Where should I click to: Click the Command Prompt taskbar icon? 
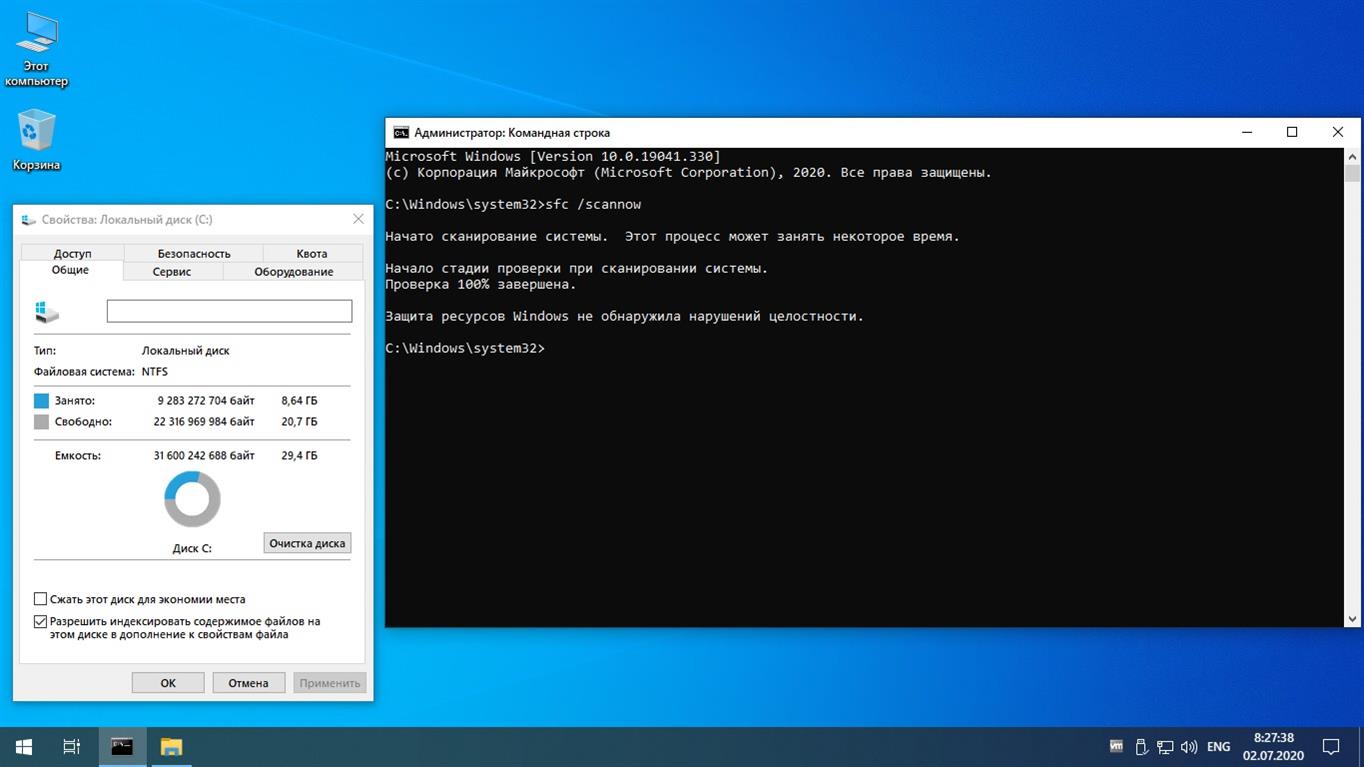(x=121, y=746)
